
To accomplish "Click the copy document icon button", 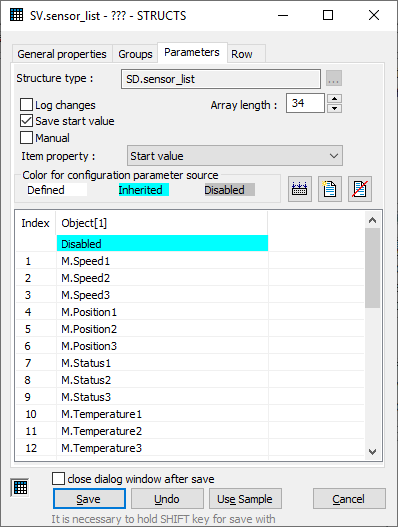I will point(330,189).
